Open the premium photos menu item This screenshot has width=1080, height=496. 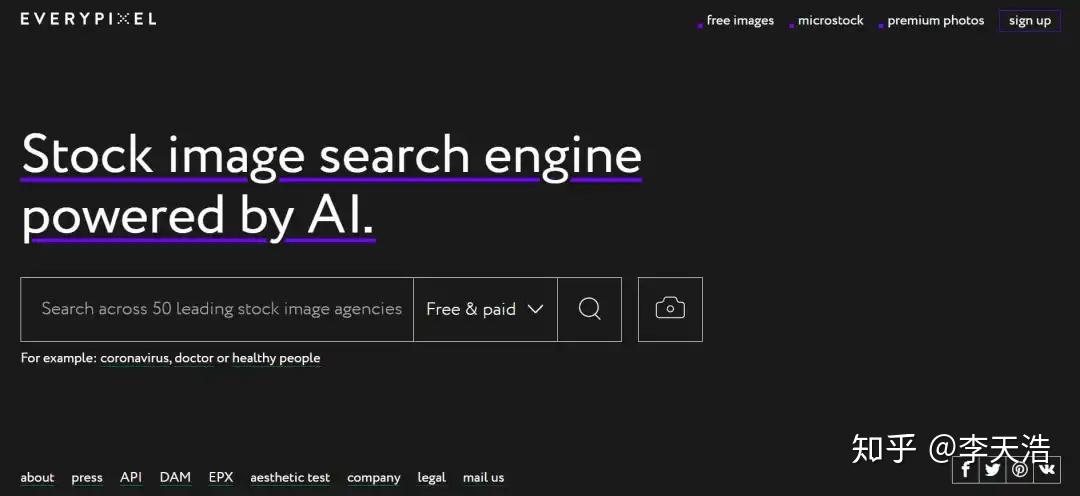(935, 21)
